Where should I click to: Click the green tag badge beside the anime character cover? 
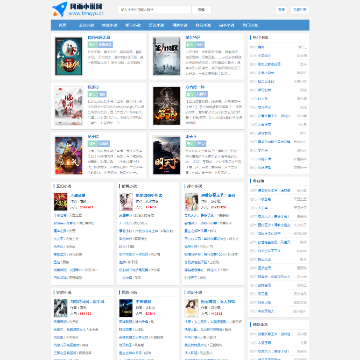tap(92, 144)
